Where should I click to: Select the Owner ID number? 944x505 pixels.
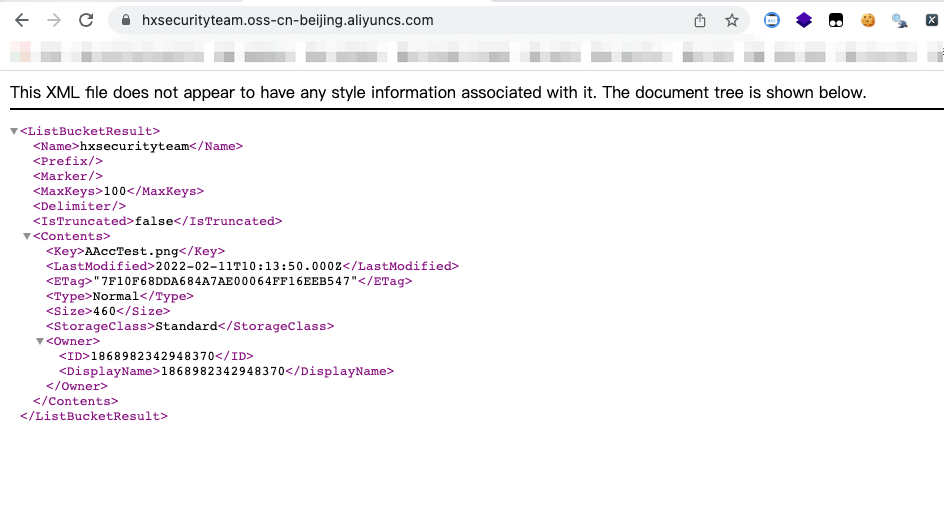[x=152, y=356]
